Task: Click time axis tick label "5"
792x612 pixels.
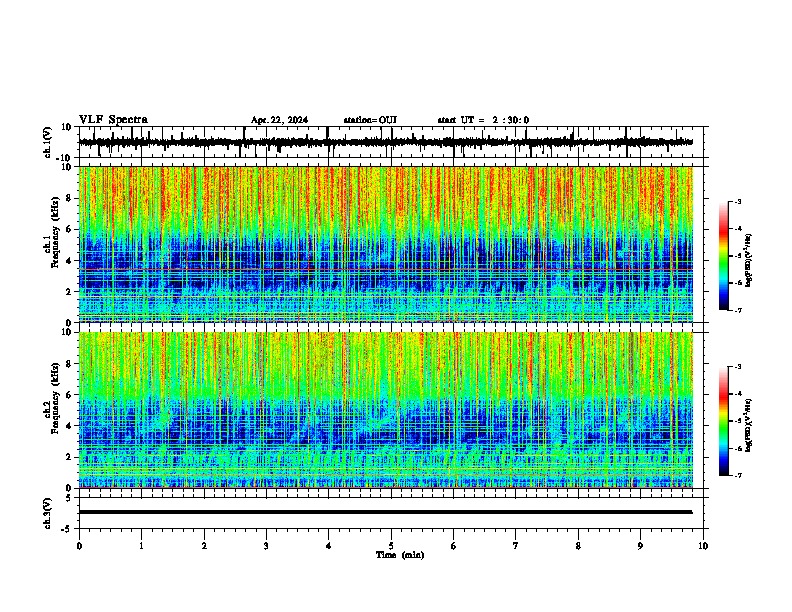Action: point(391,546)
